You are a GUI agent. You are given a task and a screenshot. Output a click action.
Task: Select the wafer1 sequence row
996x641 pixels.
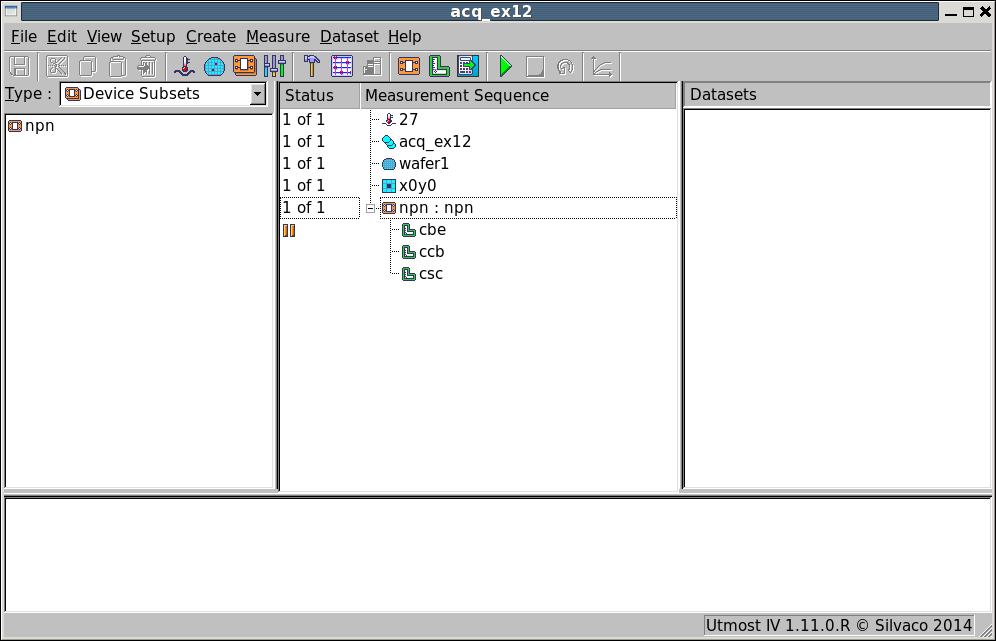424,164
